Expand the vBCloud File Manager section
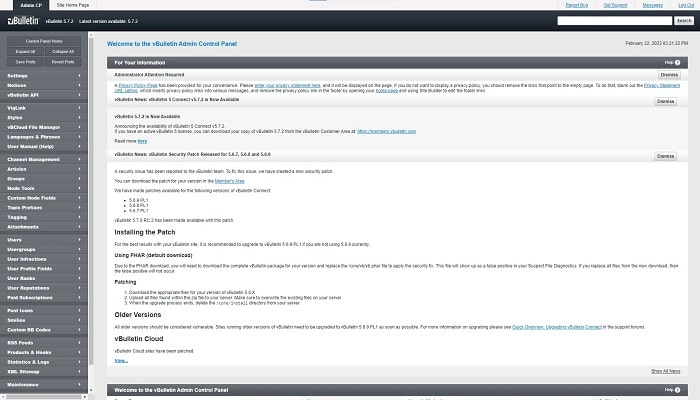The image size is (700, 400). coord(44,127)
